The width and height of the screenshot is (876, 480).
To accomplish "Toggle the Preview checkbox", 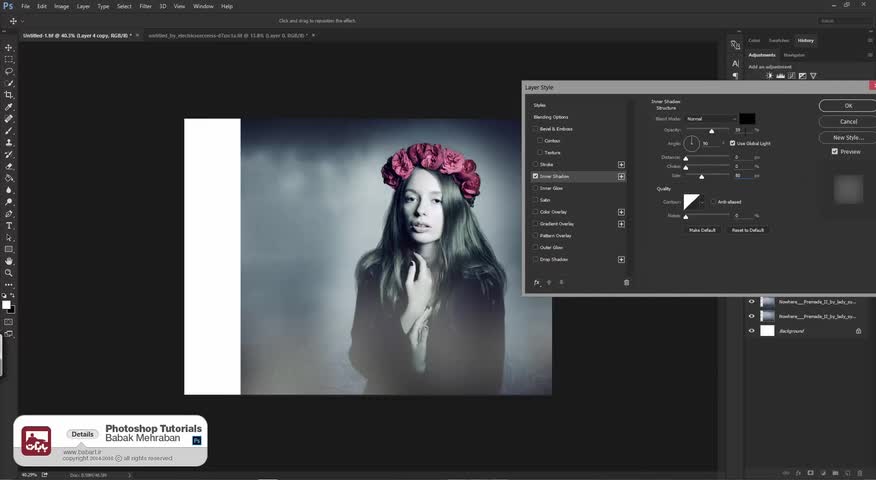I will coord(835,151).
